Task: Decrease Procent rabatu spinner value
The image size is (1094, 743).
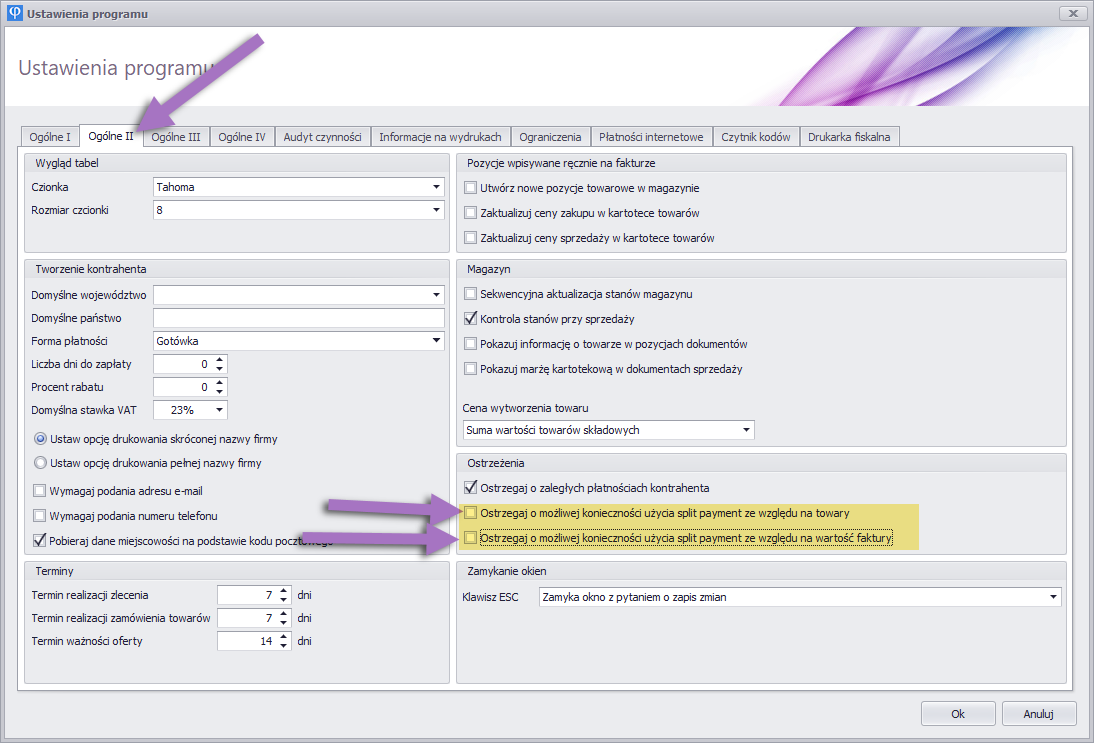Action: click(x=220, y=391)
